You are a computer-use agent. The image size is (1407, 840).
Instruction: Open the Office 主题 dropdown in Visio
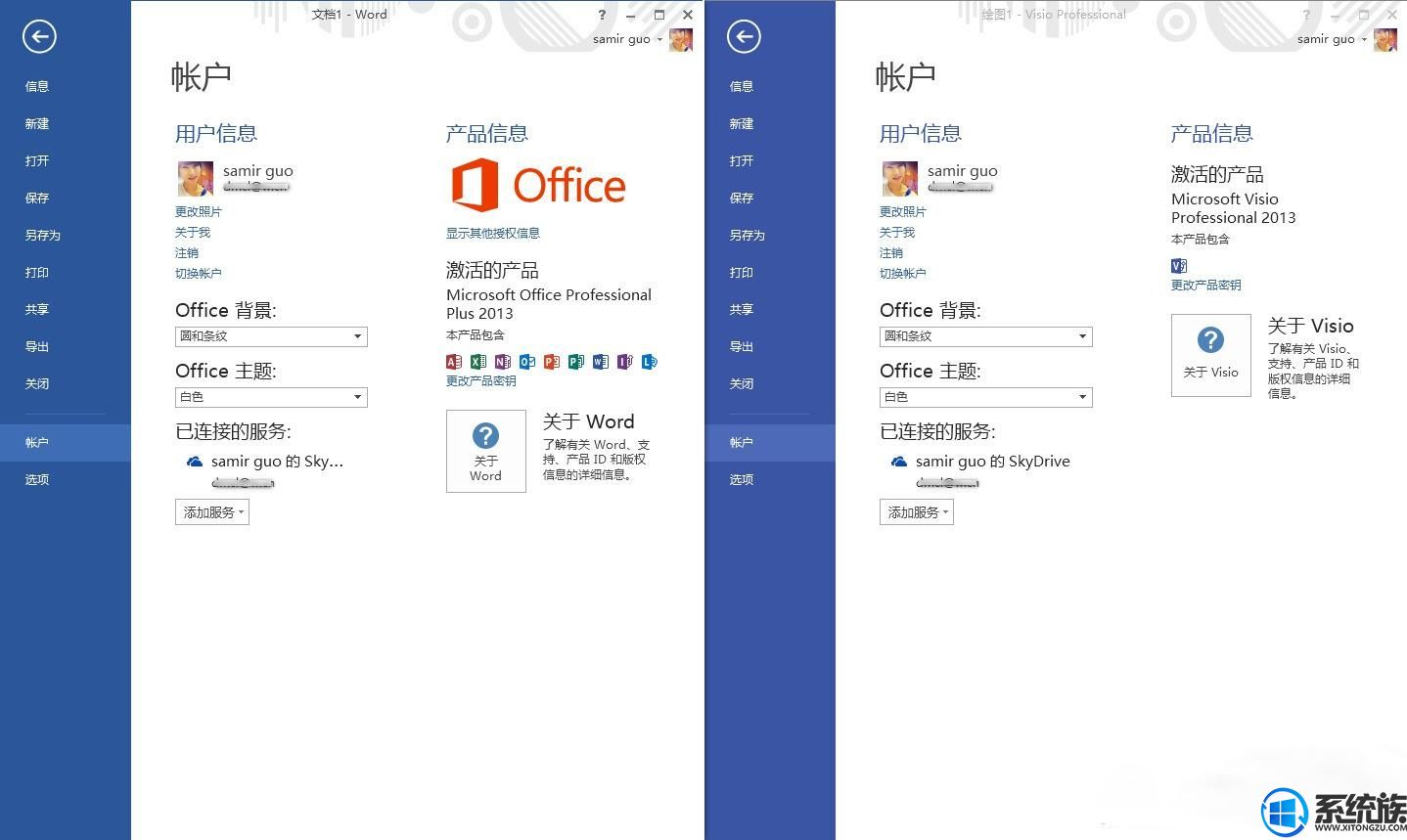coord(985,397)
